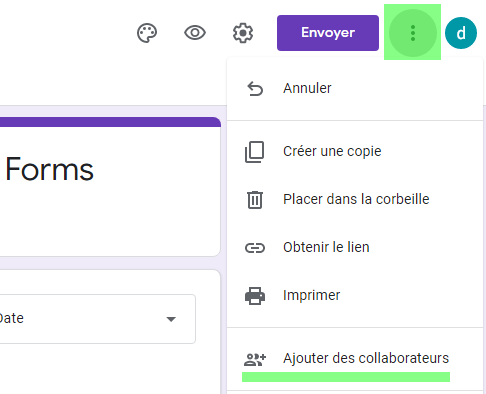Viewport: 486px width, 394px height.
Task: Preview the form with the eye icon
Action: click(195, 33)
